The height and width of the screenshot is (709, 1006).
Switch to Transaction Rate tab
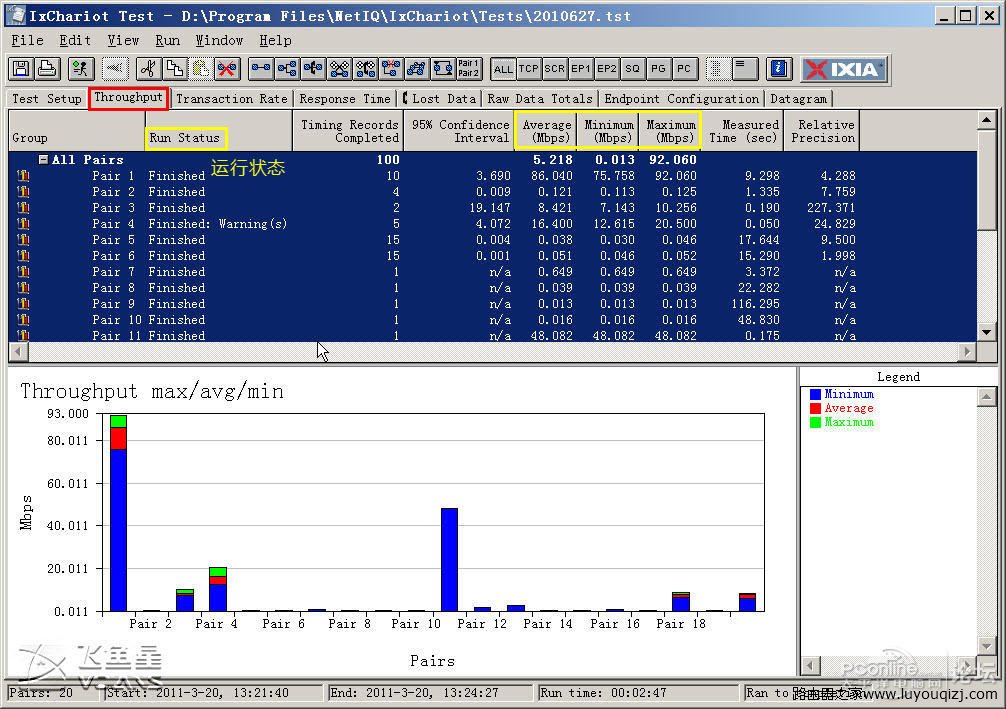tap(232, 99)
